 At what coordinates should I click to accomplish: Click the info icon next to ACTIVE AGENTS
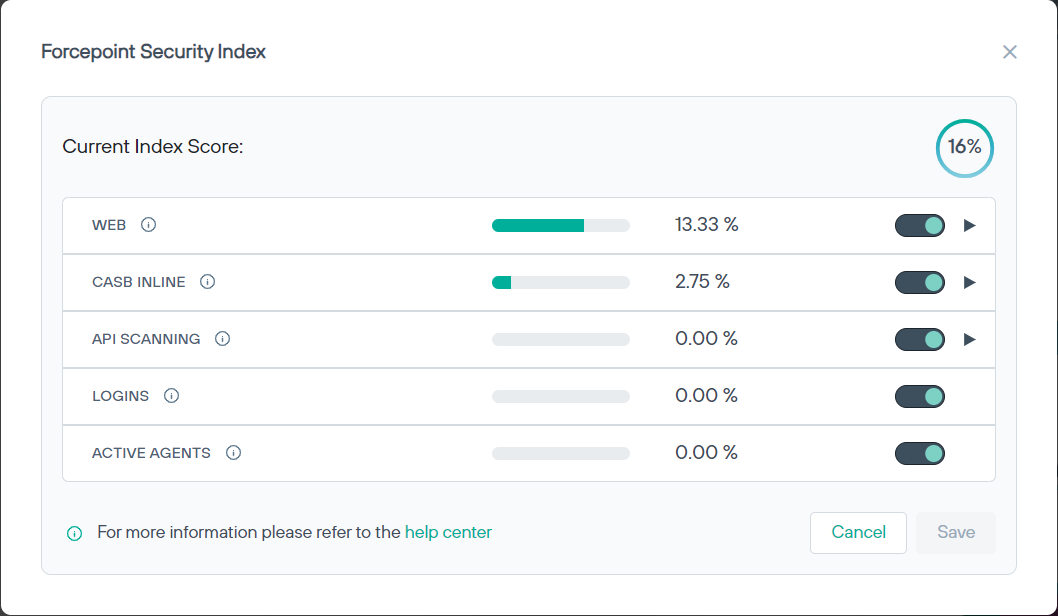234,453
